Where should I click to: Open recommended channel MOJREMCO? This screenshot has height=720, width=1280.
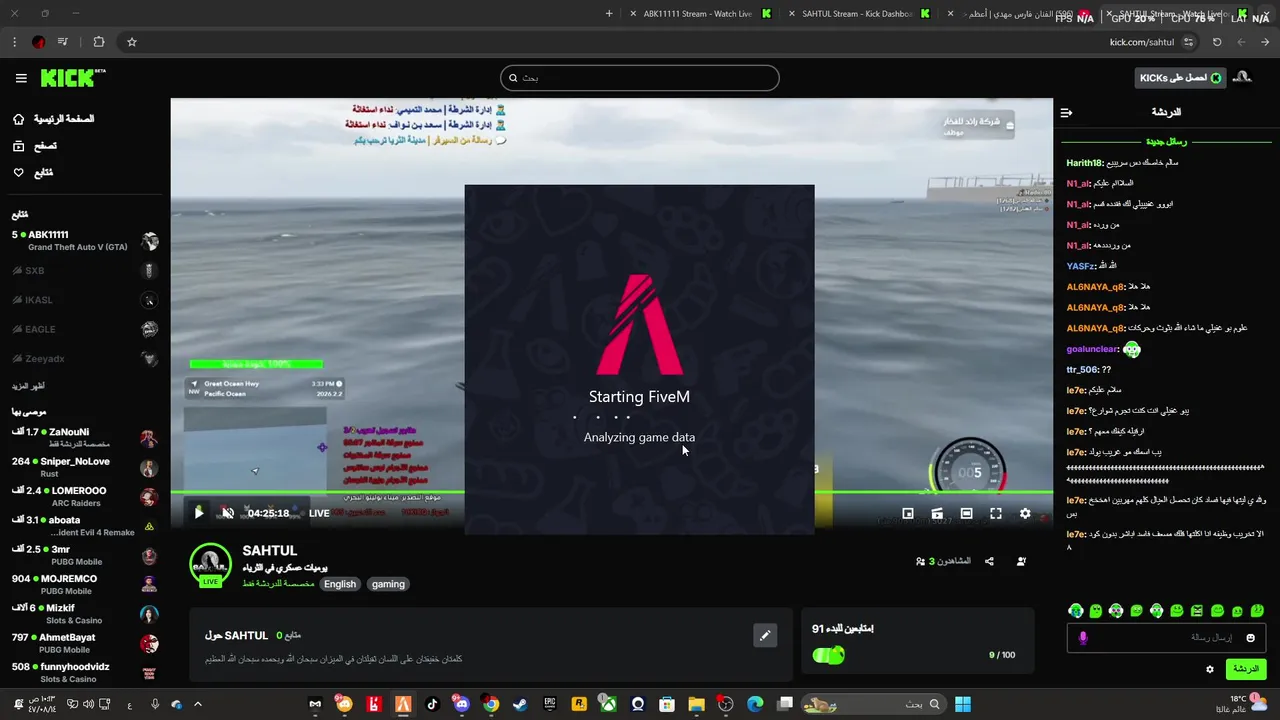pos(85,584)
